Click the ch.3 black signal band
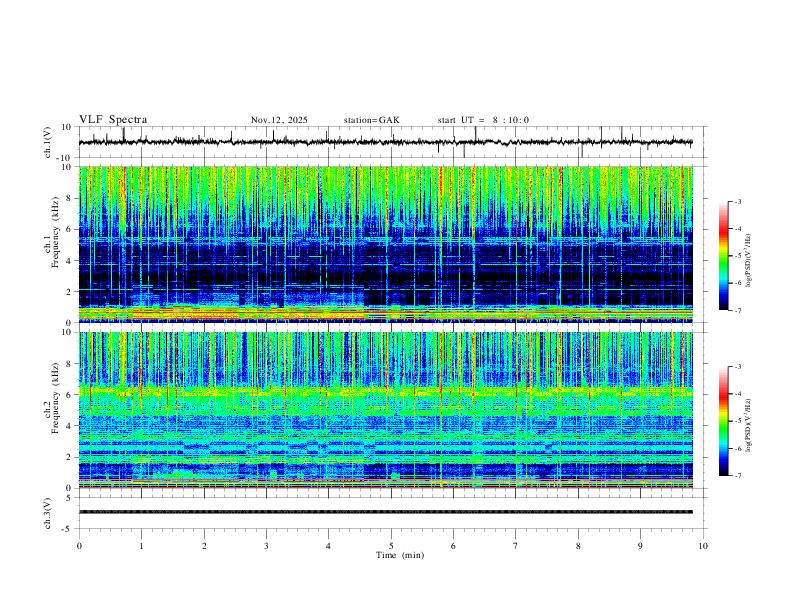Image resolution: width=792 pixels, height=612 pixels. point(386,512)
